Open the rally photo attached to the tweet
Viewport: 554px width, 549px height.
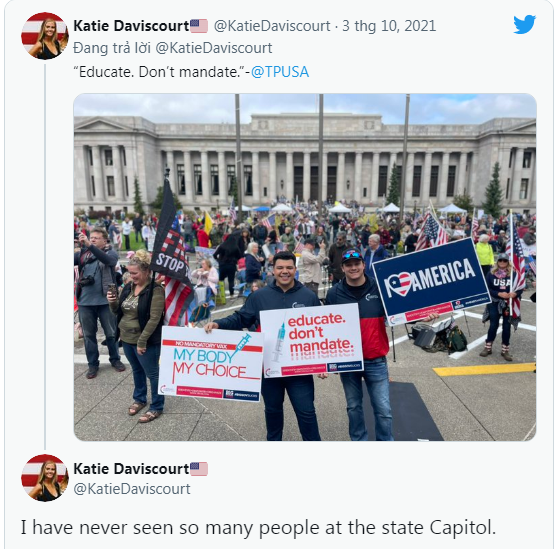coord(305,267)
